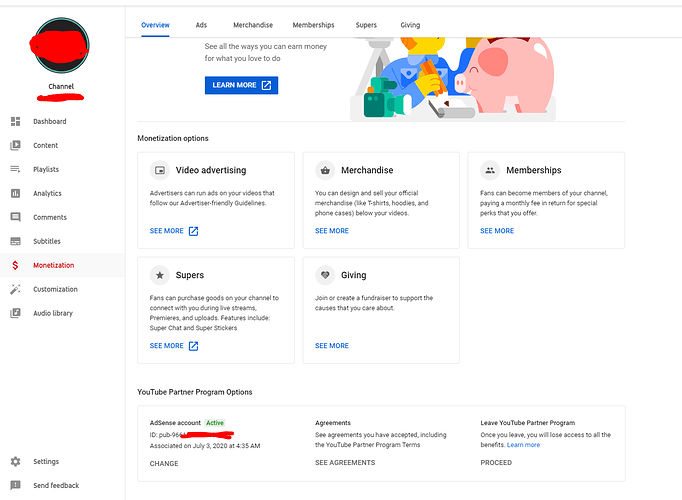Click the Video advertising card icon
The height and width of the screenshot is (500, 682).
pyautogui.click(x=160, y=170)
